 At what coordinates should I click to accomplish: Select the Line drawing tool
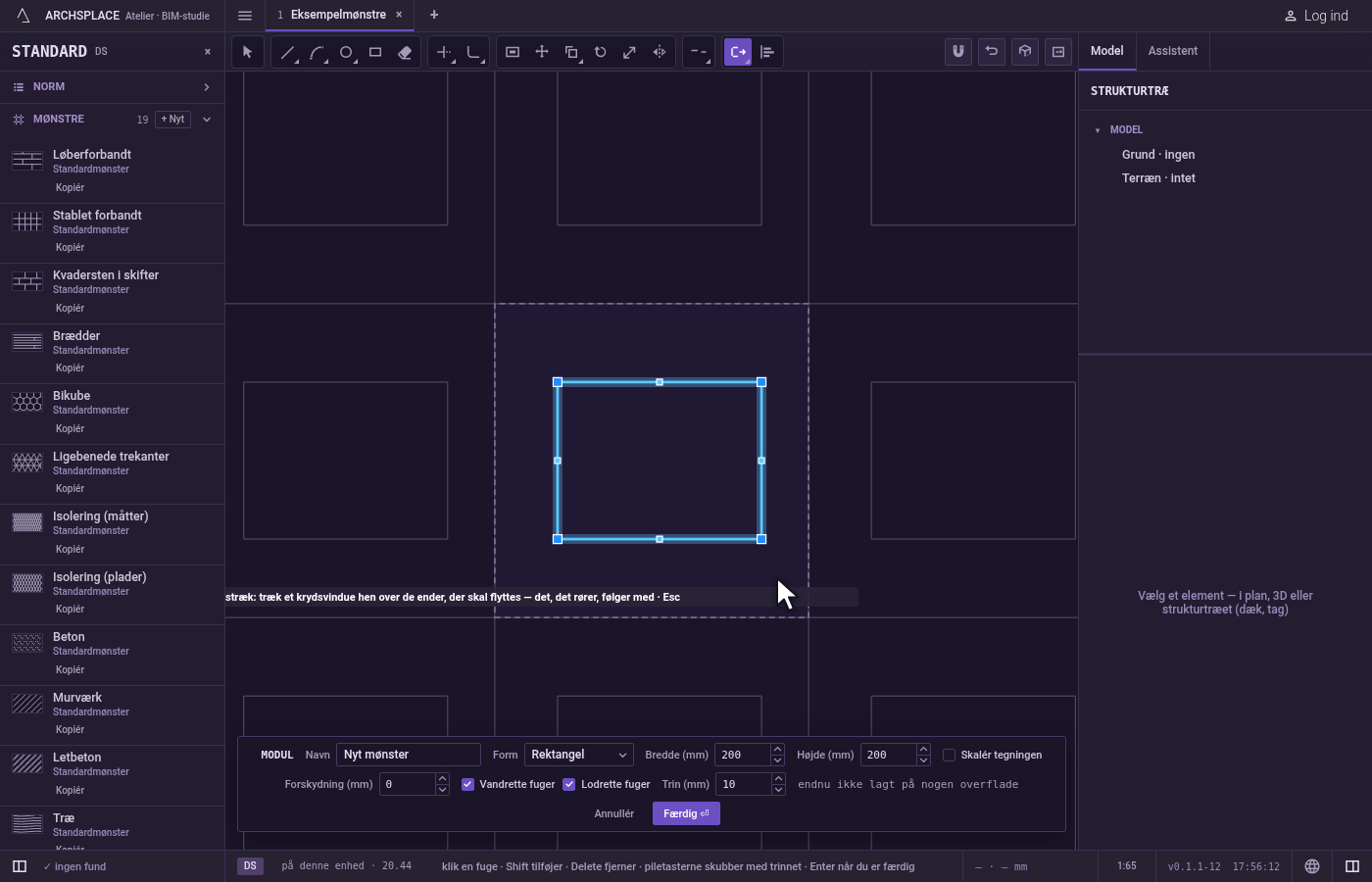(x=287, y=52)
